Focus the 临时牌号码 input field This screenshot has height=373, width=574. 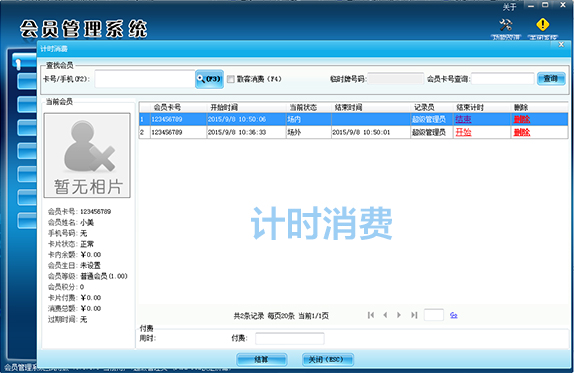396,79
